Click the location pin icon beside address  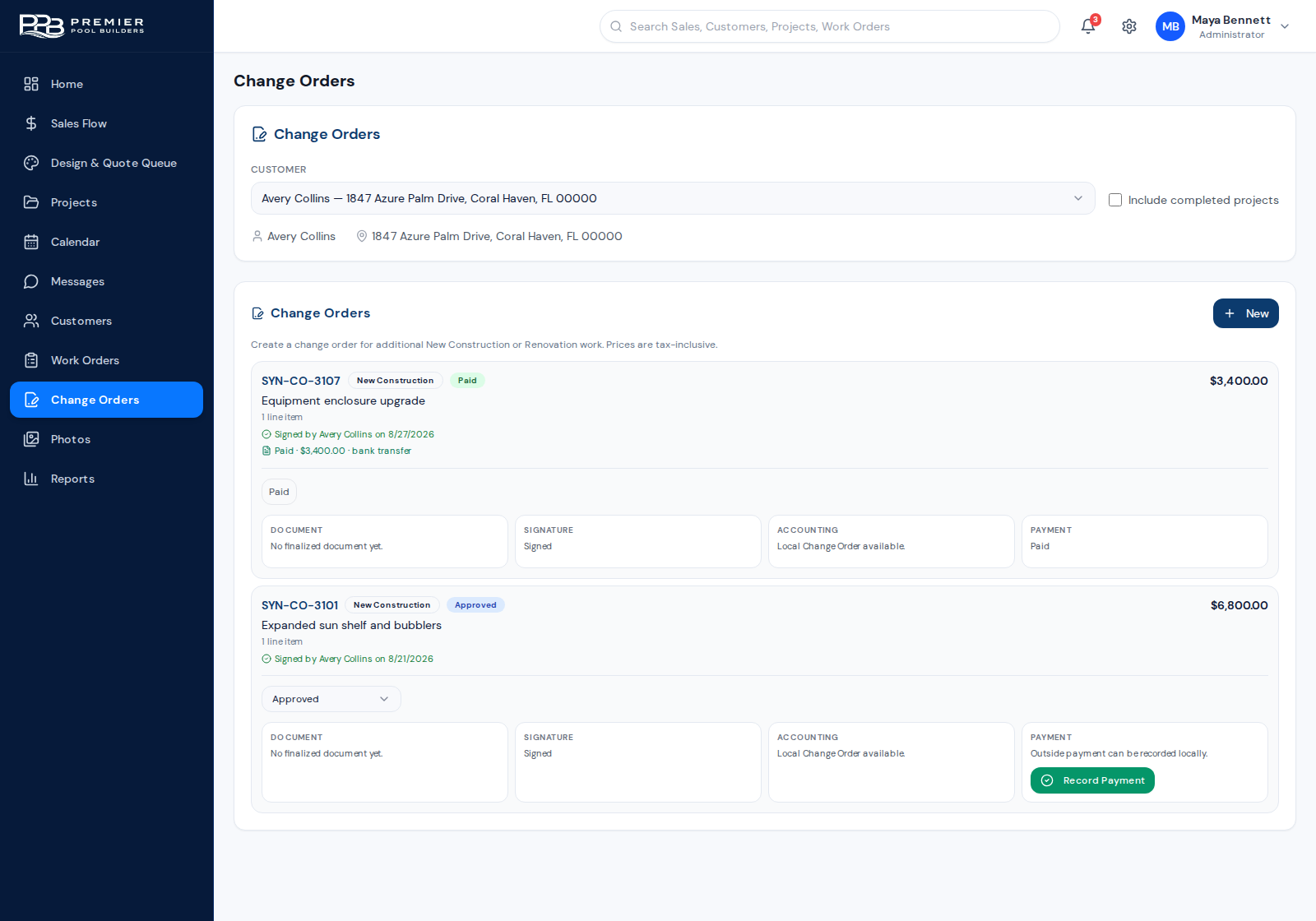click(361, 236)
